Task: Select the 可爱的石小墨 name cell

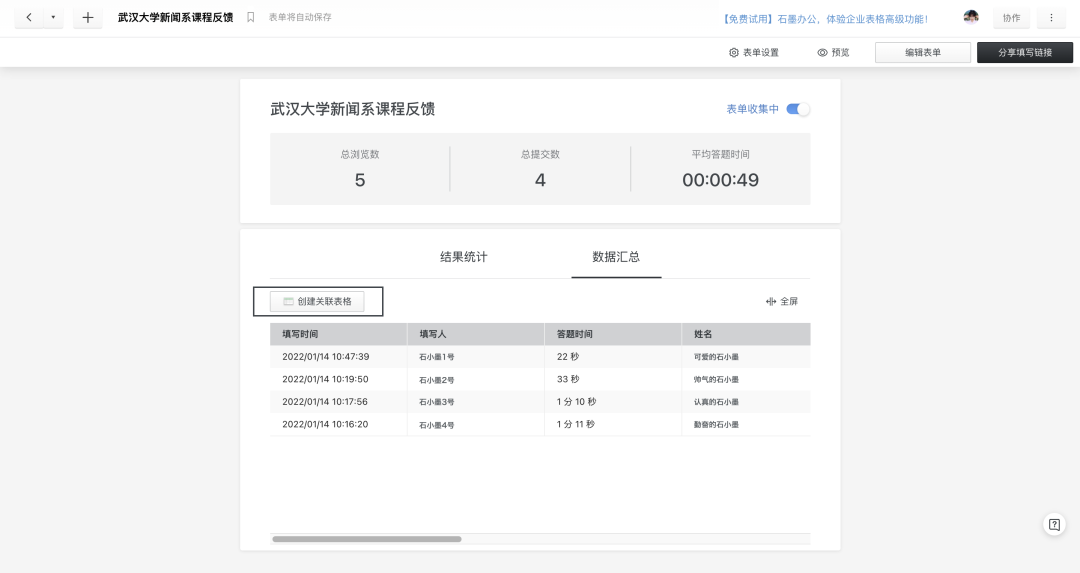Action: 746,357
